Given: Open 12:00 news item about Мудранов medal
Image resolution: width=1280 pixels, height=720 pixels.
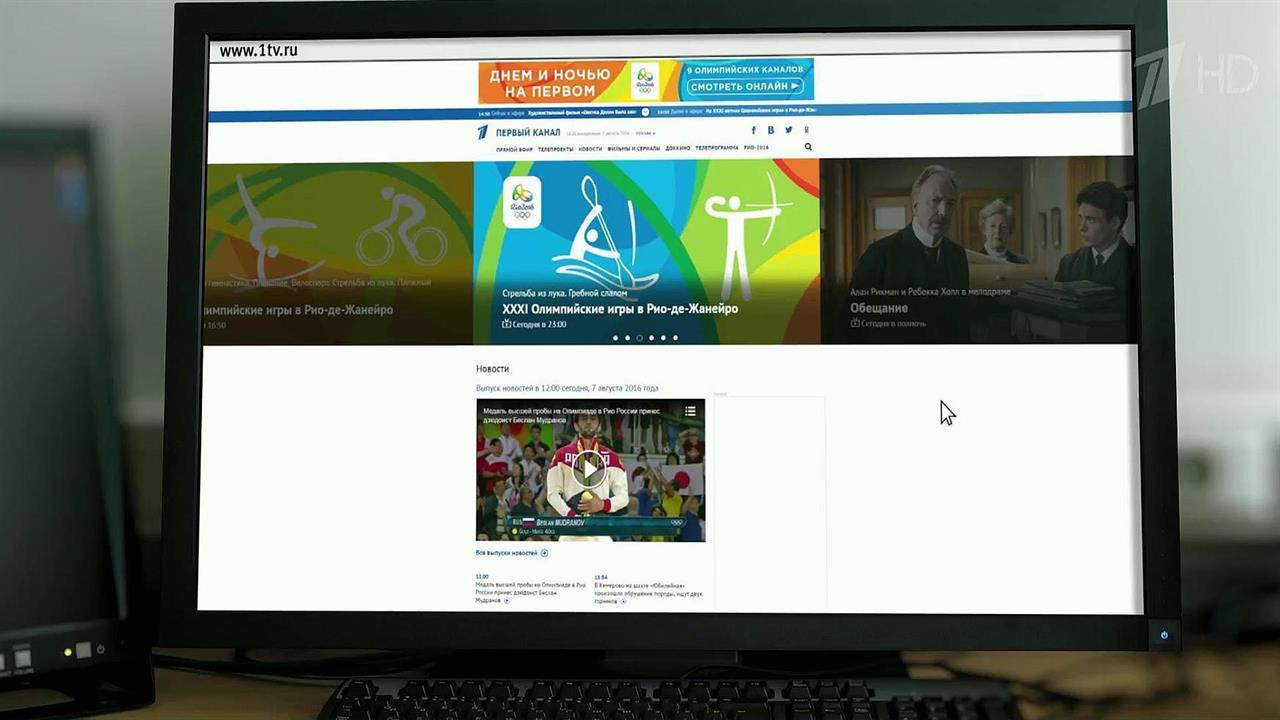Looking at the screenshot, I should [x=530, y=589].
